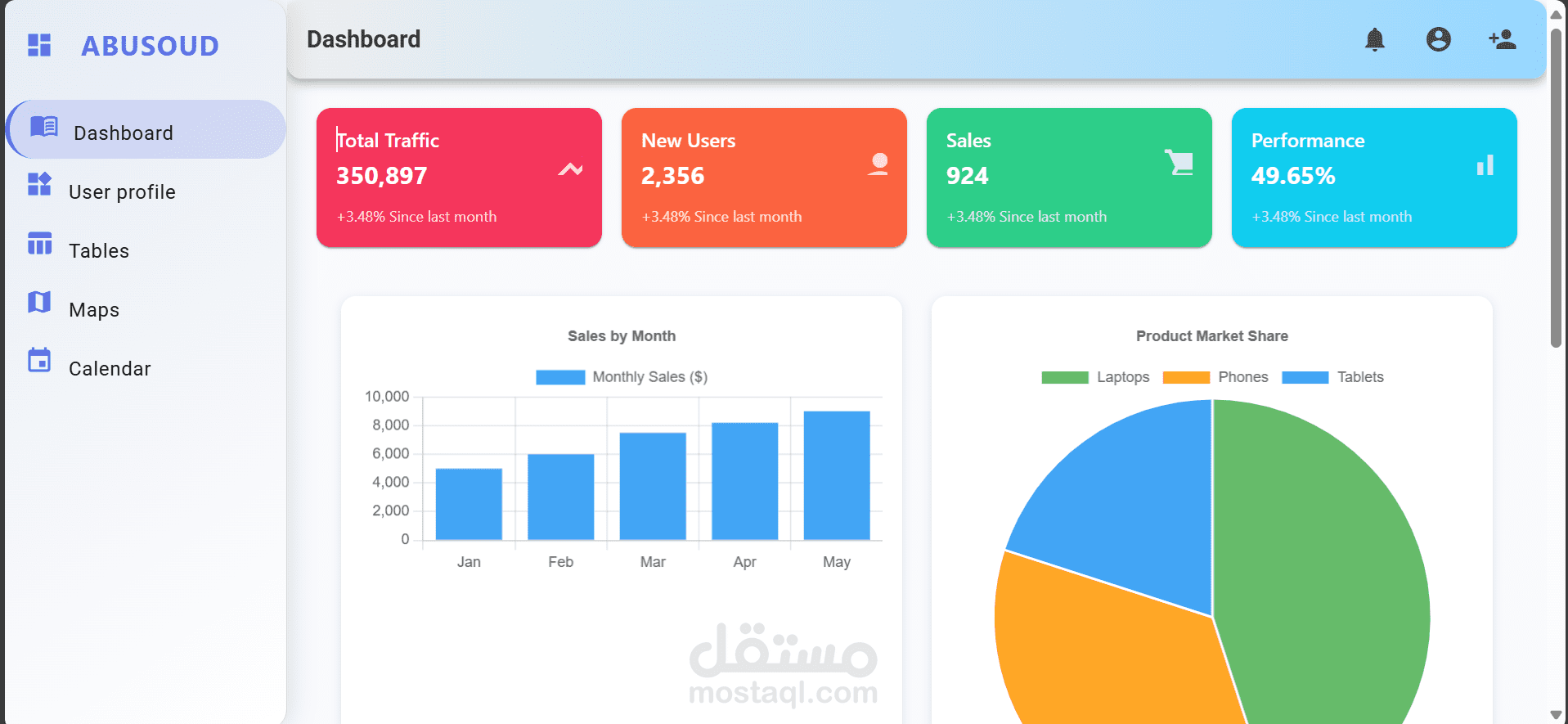Click the Calendar icon in sidebar

pyautogui.click(x=39, y=360)
